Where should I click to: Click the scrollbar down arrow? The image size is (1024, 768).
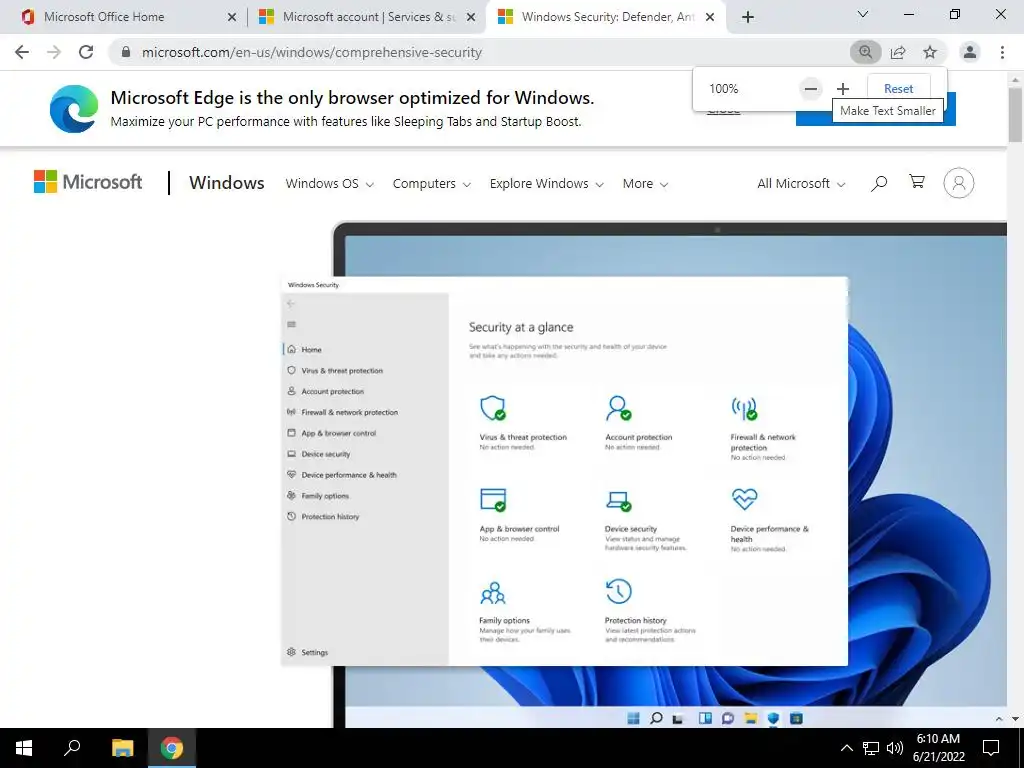pos(1014,718)
